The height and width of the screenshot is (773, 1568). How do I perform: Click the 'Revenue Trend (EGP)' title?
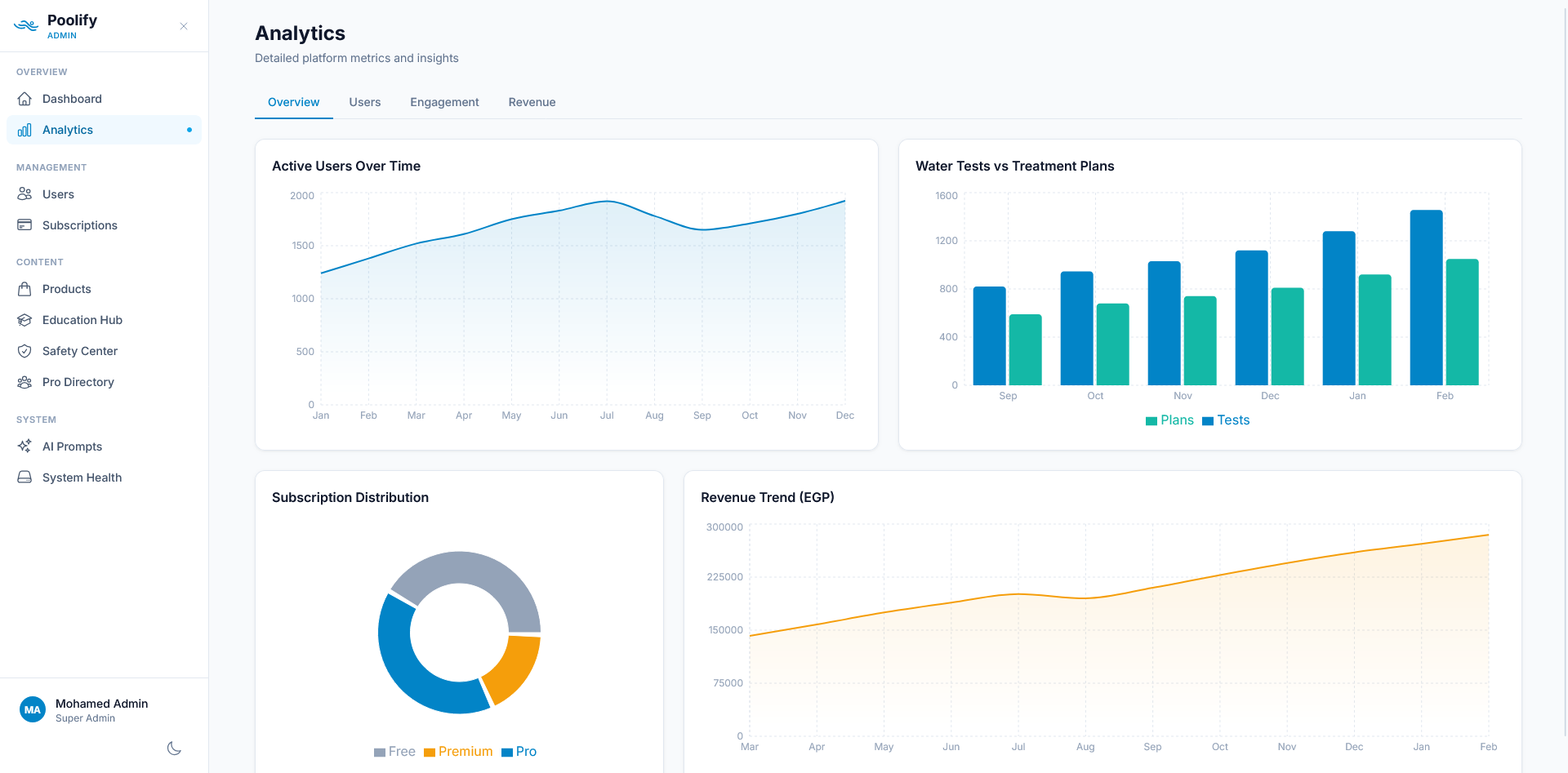(x=768, y=497)
